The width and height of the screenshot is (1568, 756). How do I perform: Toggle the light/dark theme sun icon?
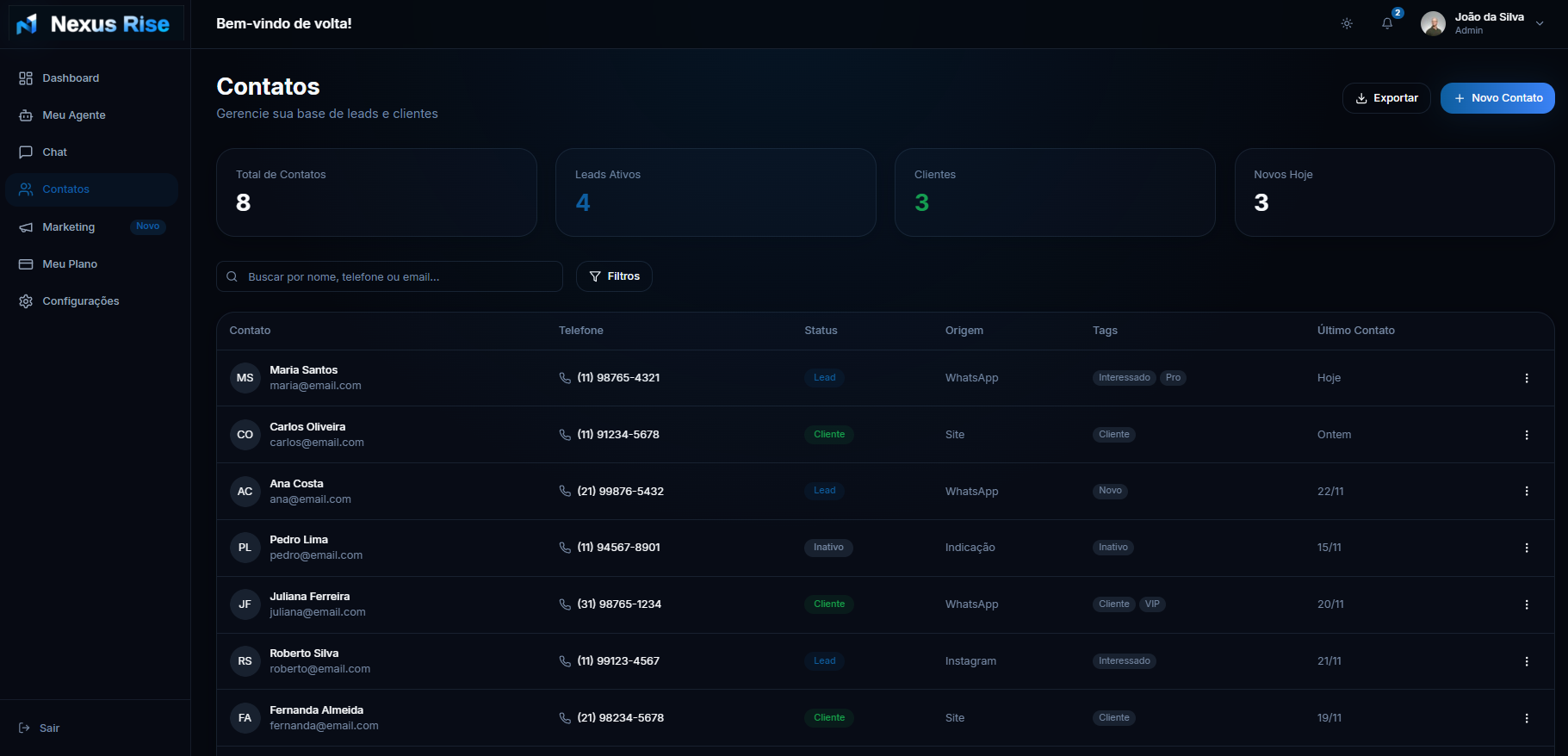tap(1347, 24)
